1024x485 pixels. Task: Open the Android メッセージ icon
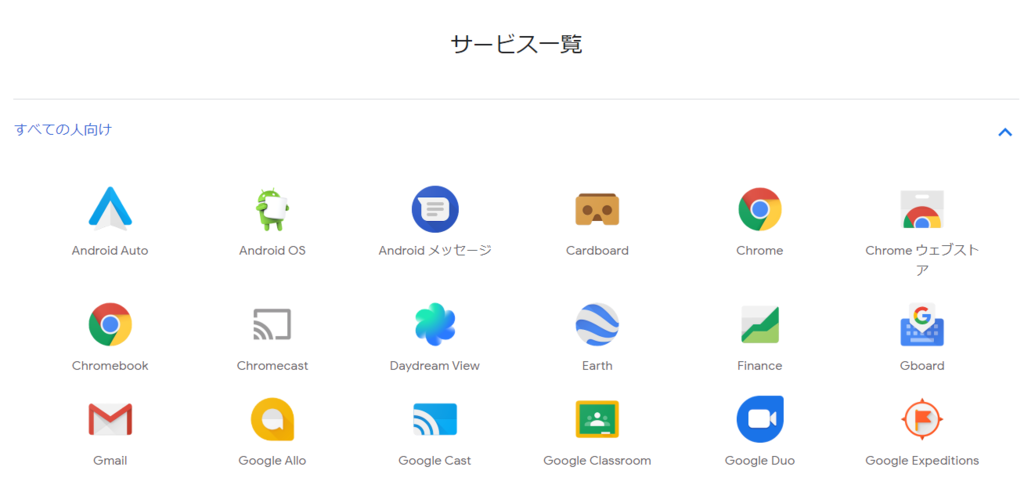tap(435, 209)
